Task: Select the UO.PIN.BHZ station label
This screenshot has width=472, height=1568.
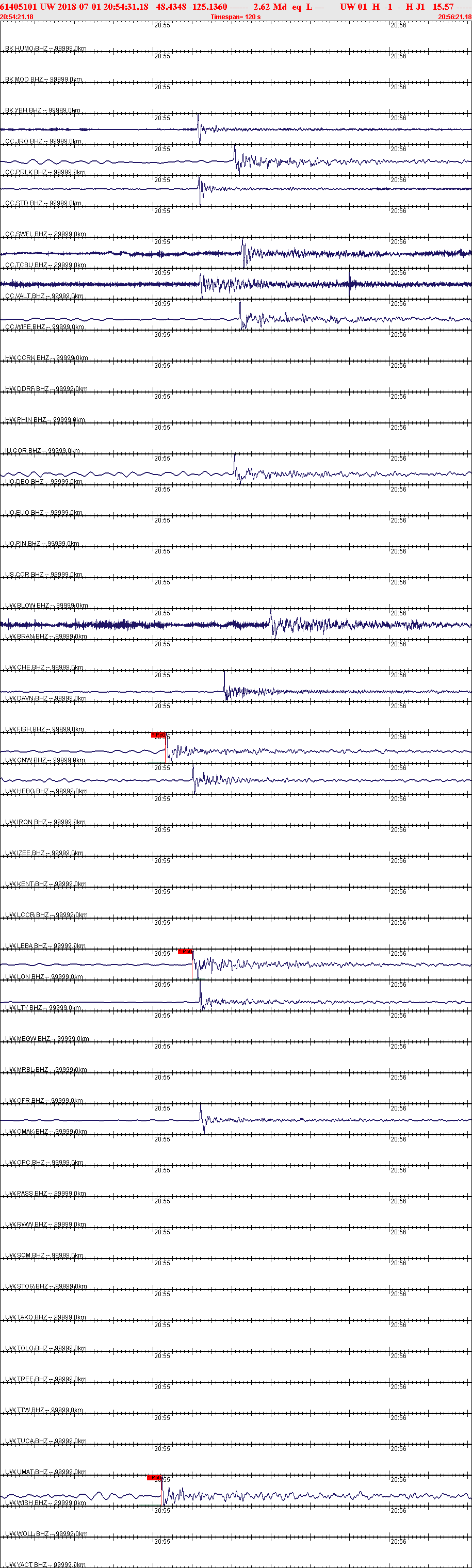Action: click(x=42, y=544)
